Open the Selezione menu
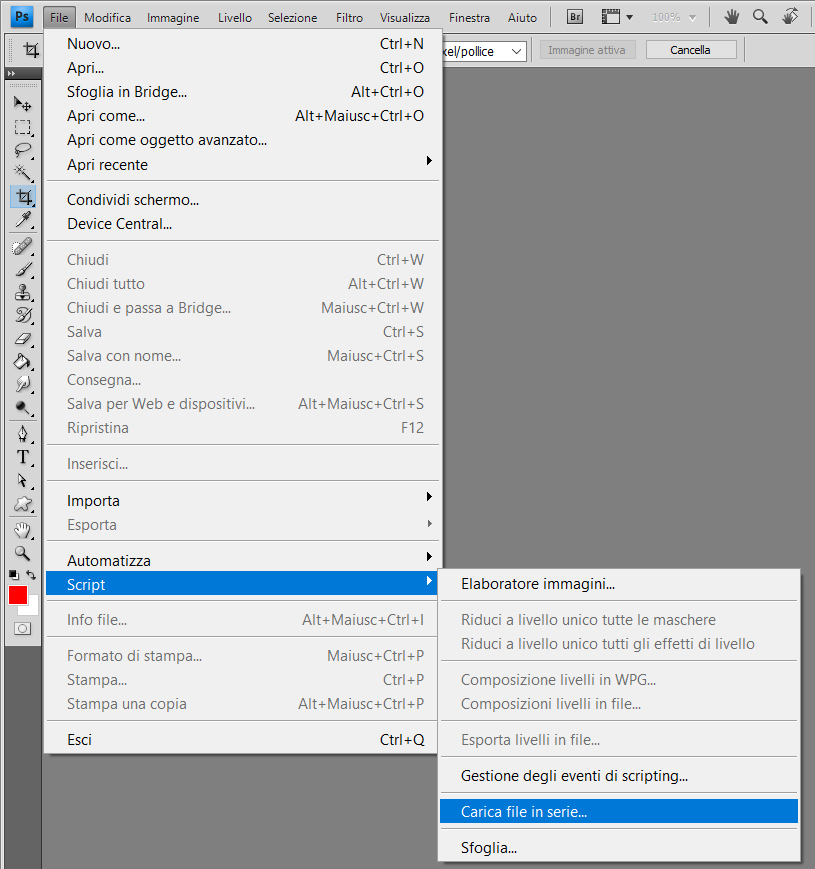This screenshot has width=815, height=869. tap(293, 18)
